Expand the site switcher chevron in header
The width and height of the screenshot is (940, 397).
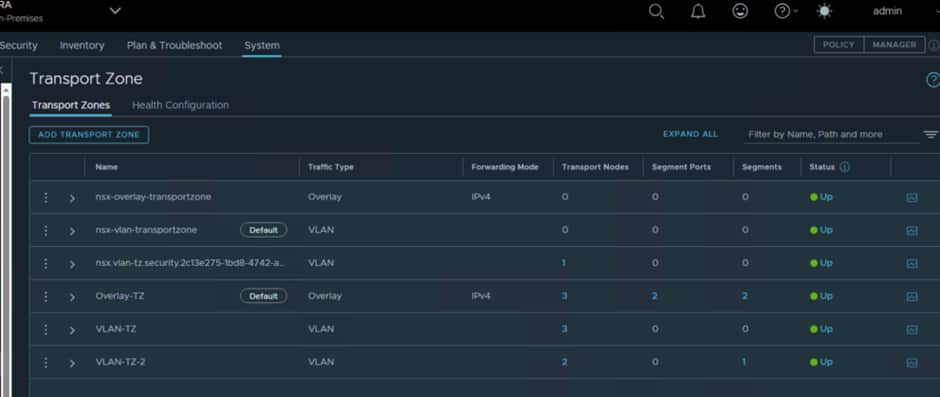click(x=115, y=11)
